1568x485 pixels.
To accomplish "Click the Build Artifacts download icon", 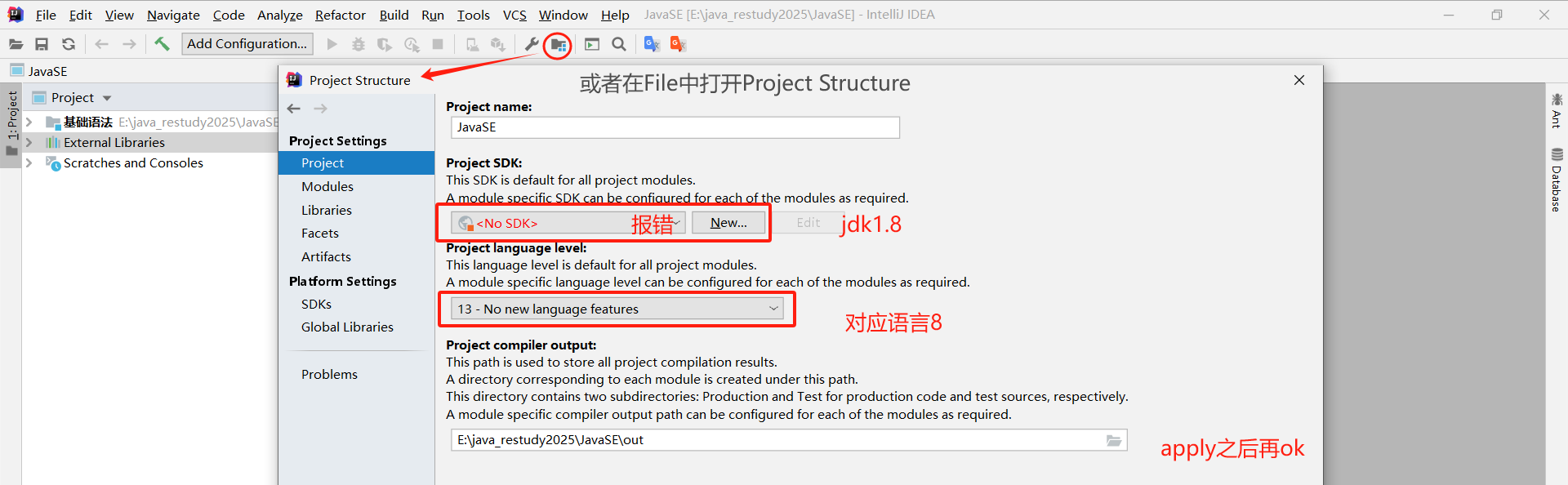I will coord(497,44).
